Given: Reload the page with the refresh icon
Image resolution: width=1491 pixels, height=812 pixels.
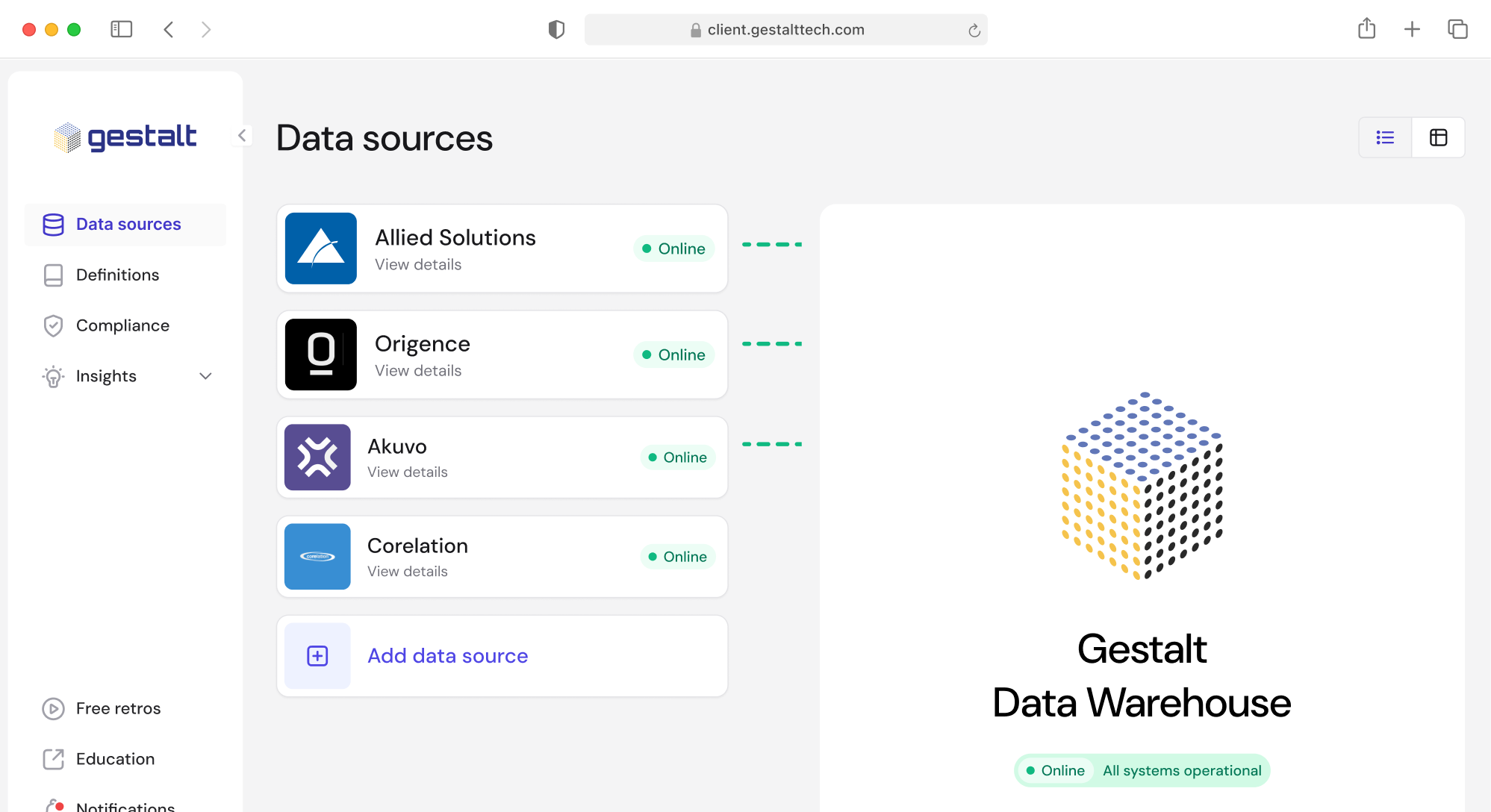Looking at the screenshot, I should click(974, 30).
